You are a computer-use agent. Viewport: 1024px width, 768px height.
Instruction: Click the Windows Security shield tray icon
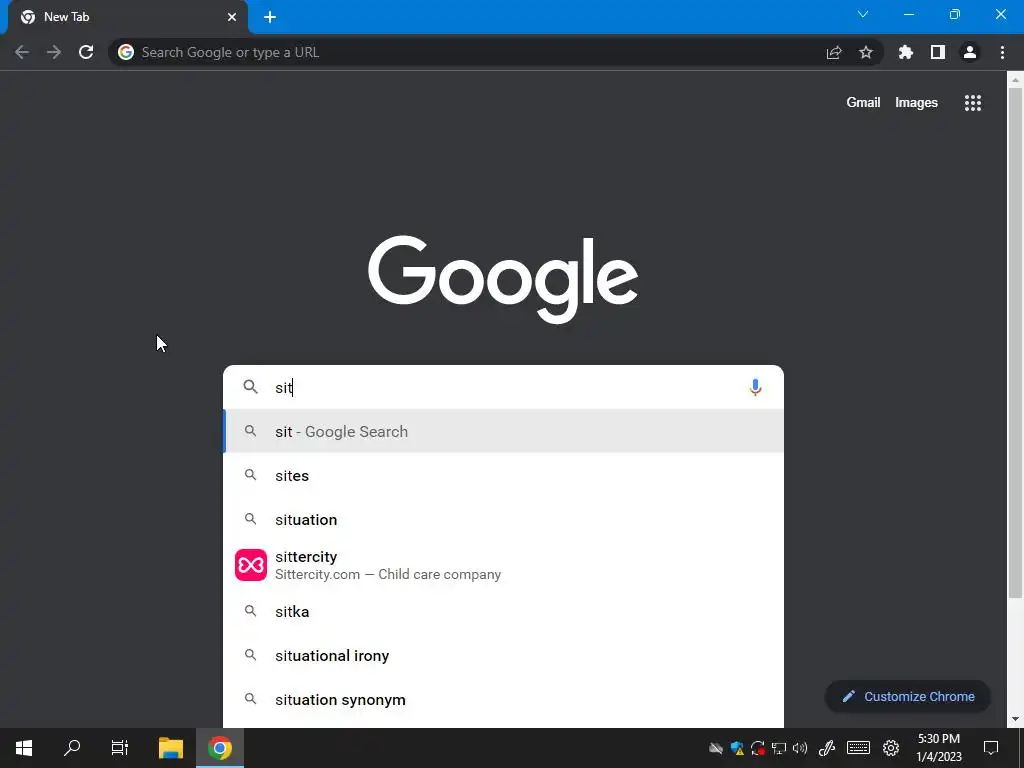737,748
